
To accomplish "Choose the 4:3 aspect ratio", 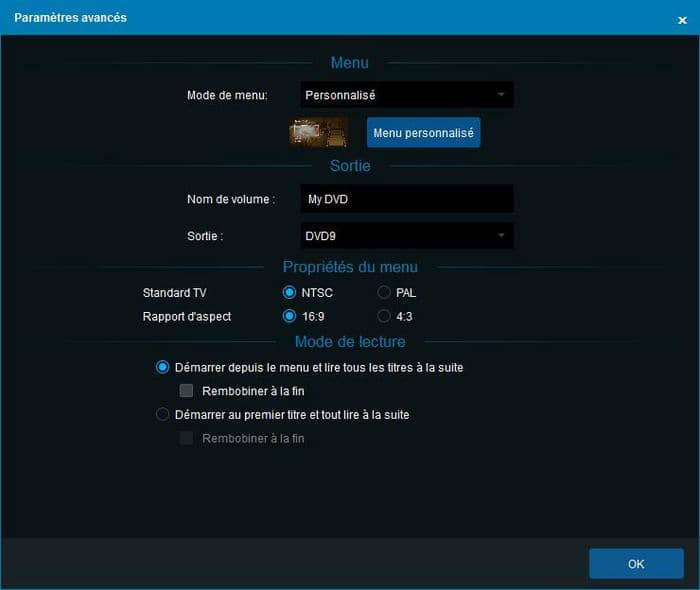I will click(383, 316).
